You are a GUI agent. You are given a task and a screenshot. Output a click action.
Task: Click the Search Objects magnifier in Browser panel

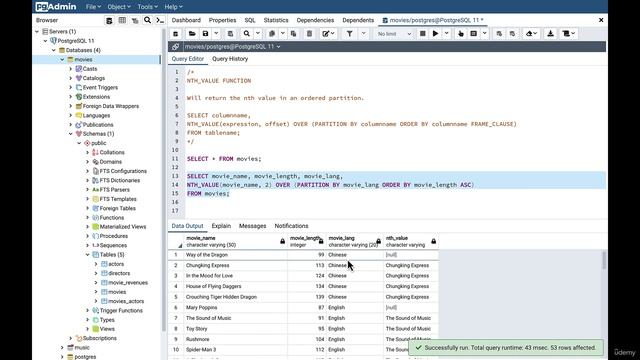[147, 20]
